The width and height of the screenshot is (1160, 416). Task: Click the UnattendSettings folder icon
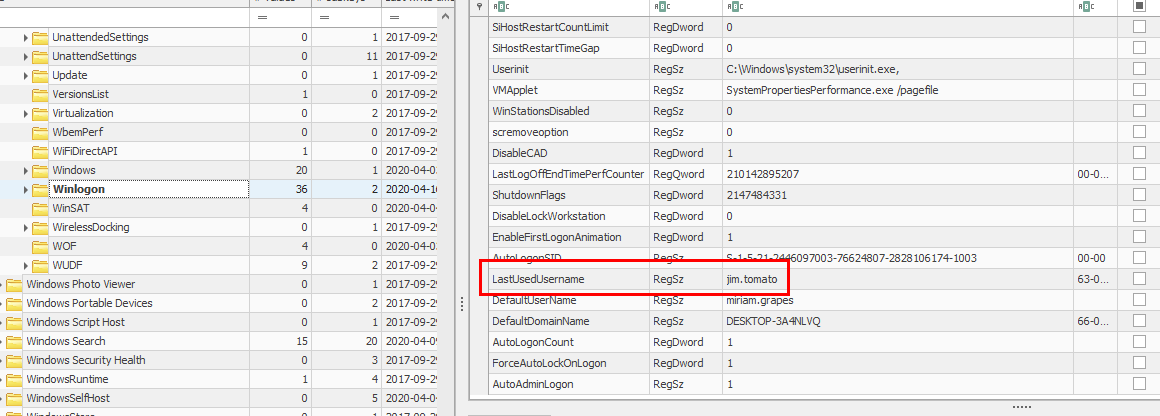click(40, 56)
